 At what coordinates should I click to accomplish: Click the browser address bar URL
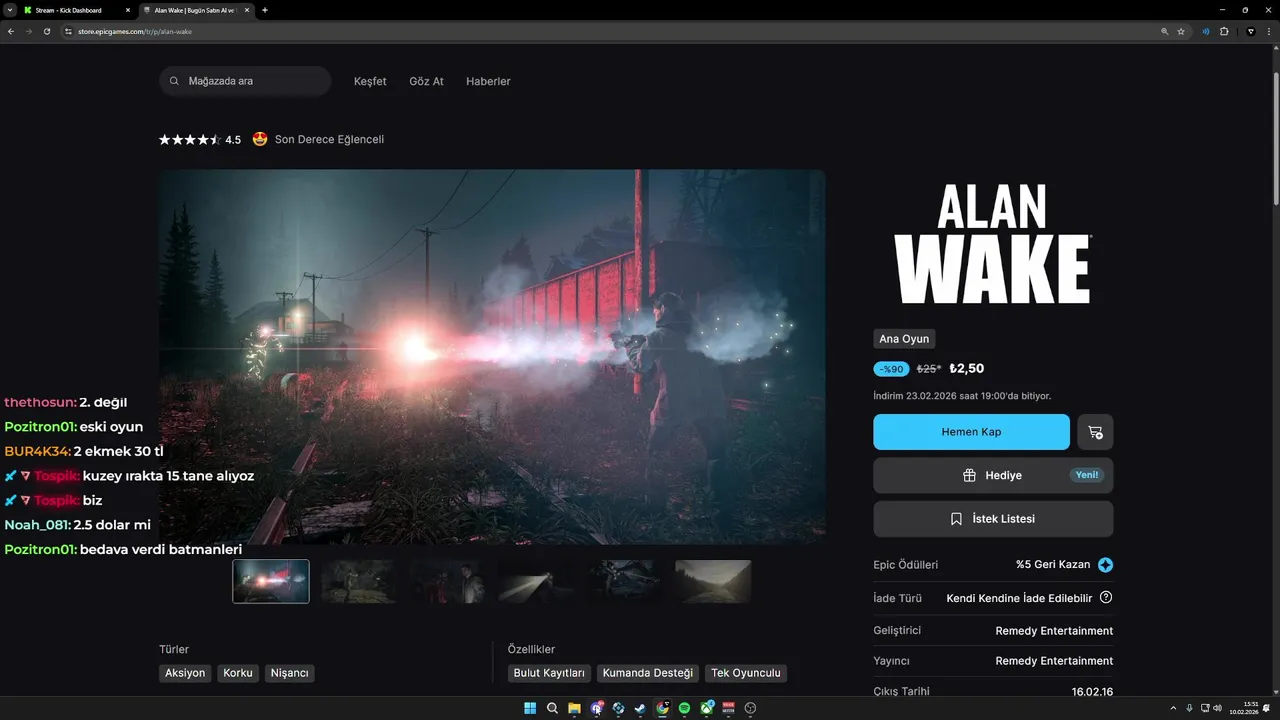tap(135, 31)
